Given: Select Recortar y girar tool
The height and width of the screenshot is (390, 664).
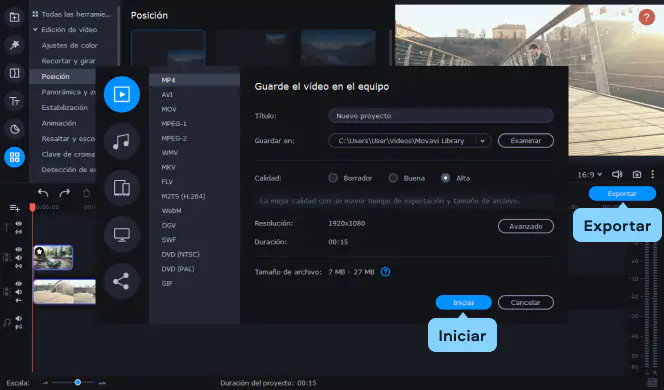Looking at the screenshot, I should [68, 61].
